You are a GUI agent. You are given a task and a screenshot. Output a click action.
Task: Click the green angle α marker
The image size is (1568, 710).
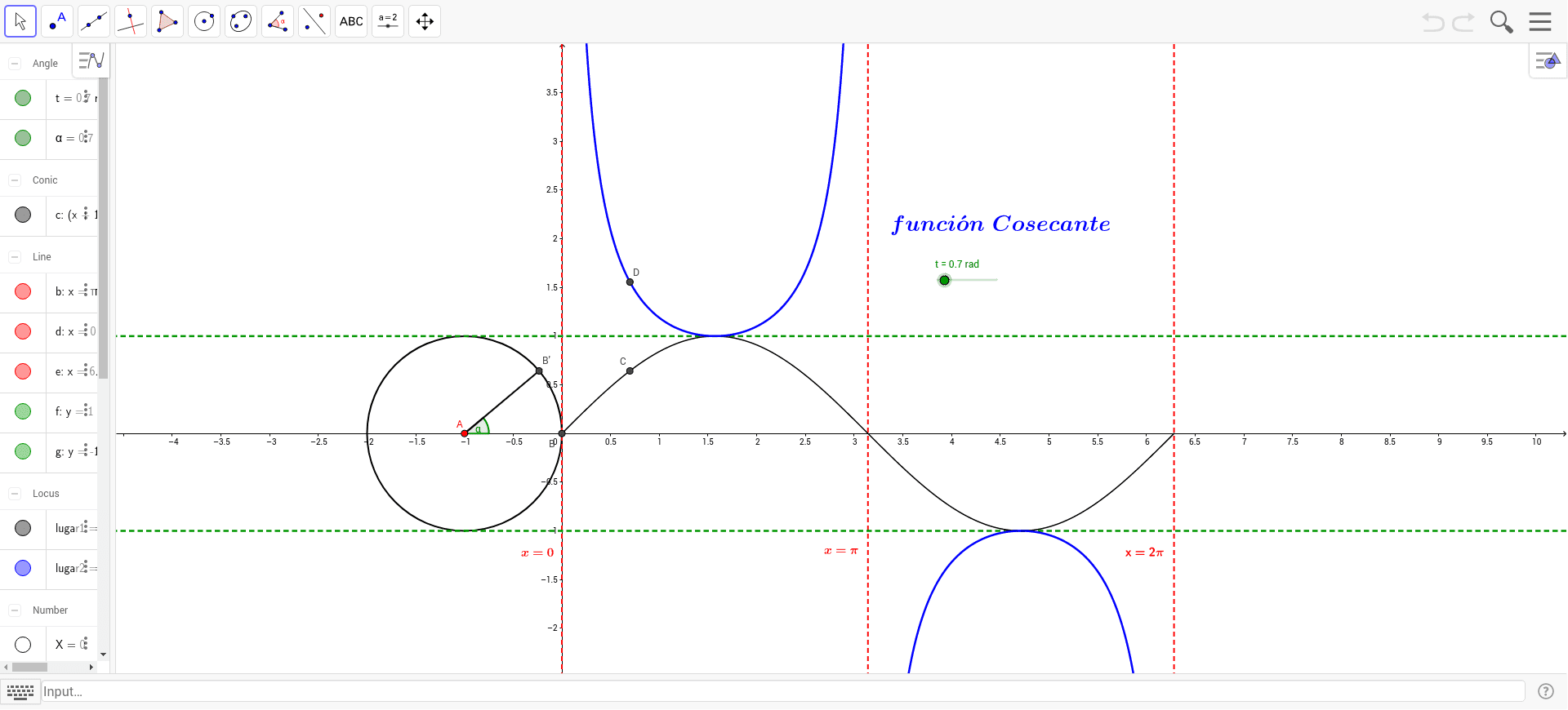(x=480, y=428)
